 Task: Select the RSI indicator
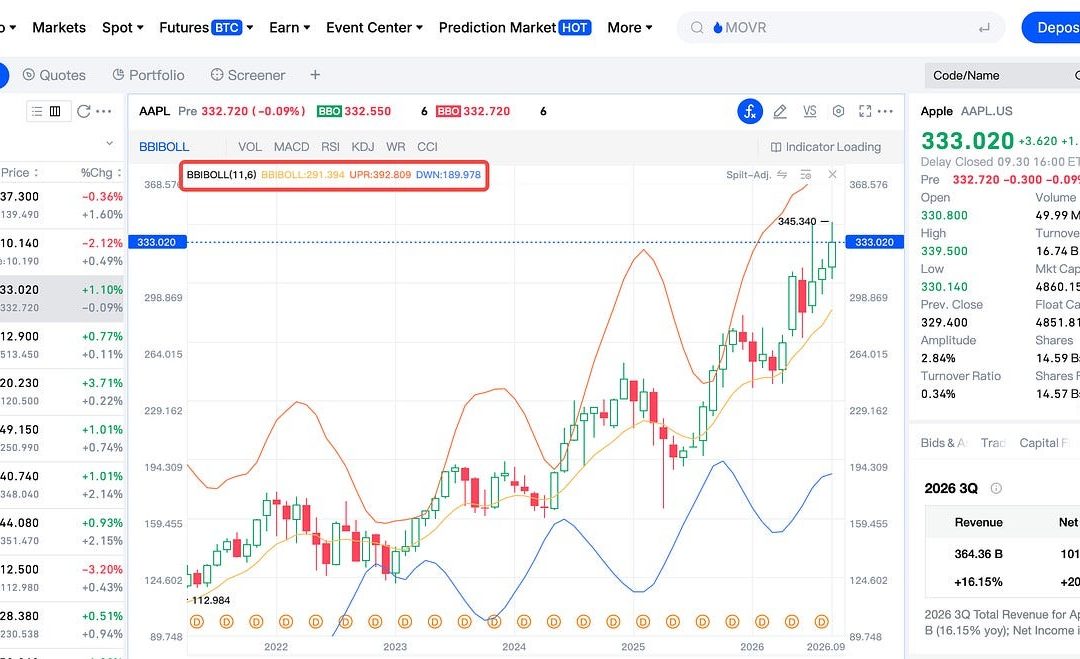click(330, 147)
